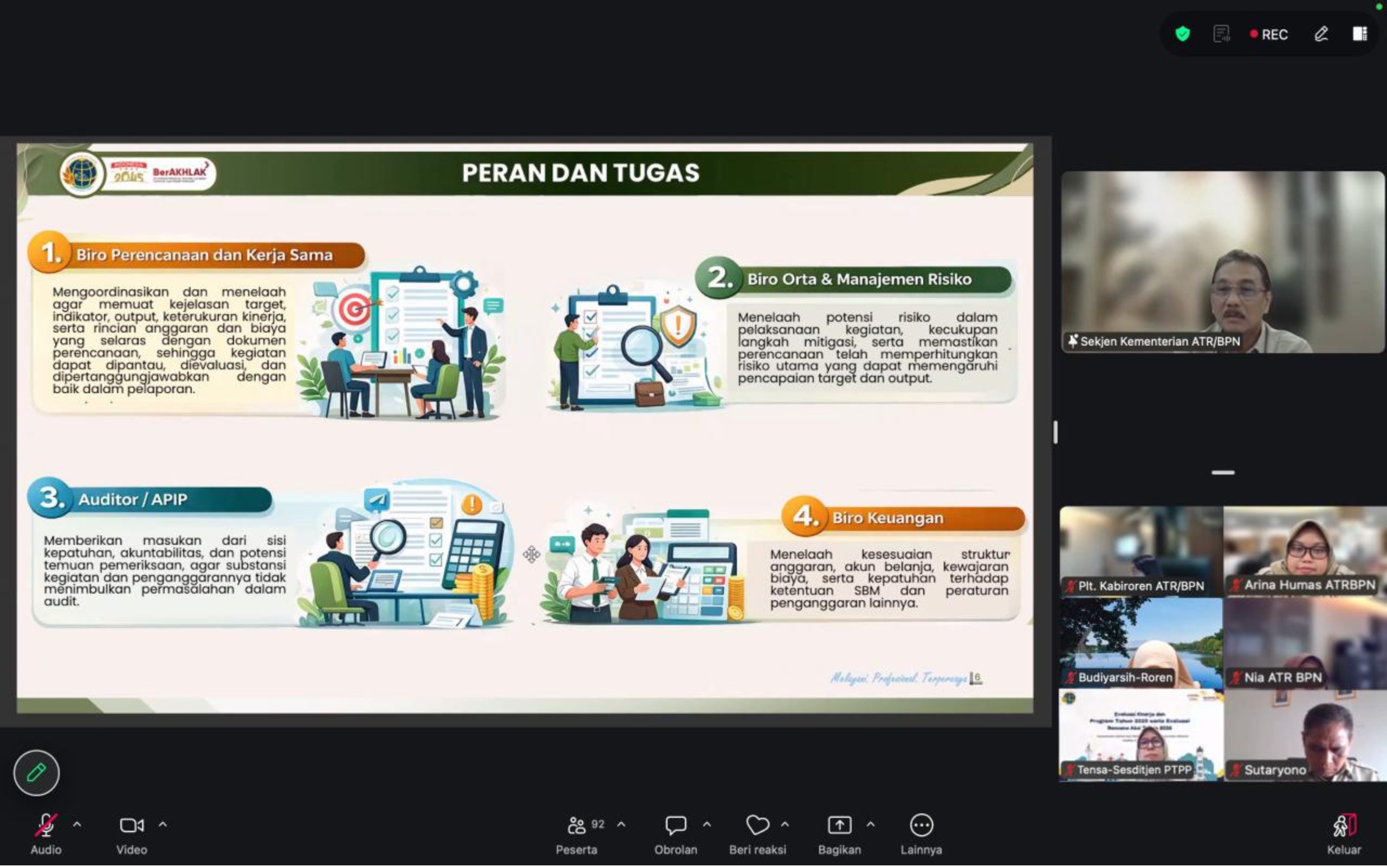Expand chat options chevron next to Obrolan
This screenshot has height=868, width=1387.
[x=707, y=824]
